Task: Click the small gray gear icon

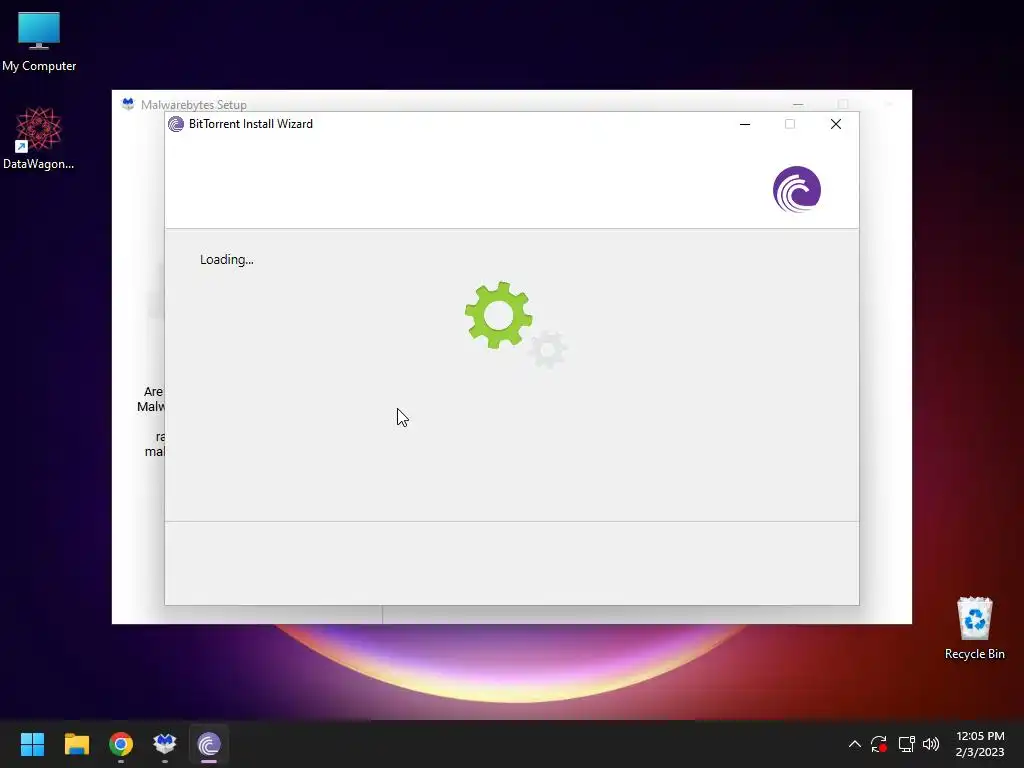Action: click(x=547, y=349)
